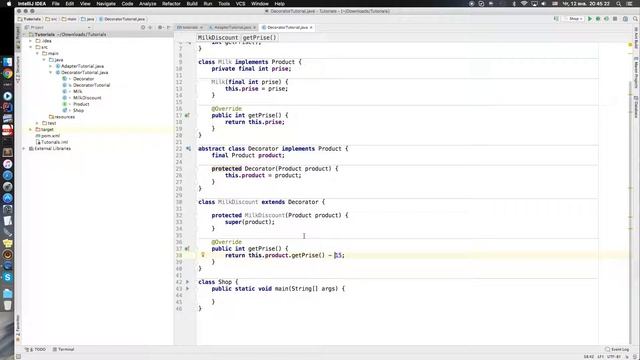Collapse the java folder in tree
Image resolution: width=640 pixels, height=360 pixels.
tap(44, 60)
